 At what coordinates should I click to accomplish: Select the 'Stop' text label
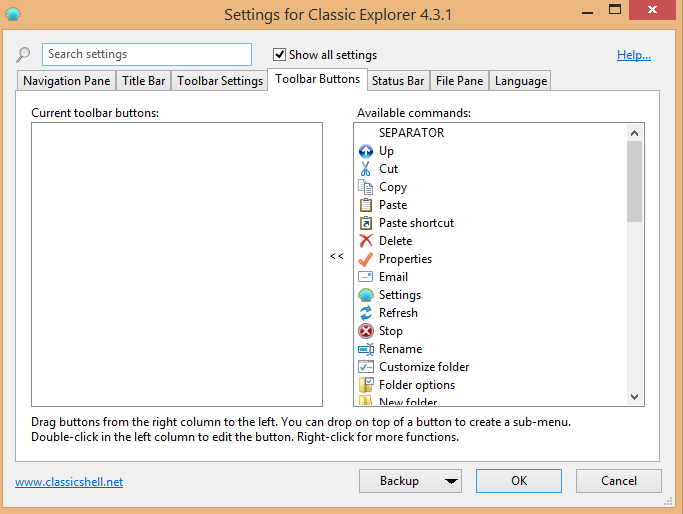[391, 331]
